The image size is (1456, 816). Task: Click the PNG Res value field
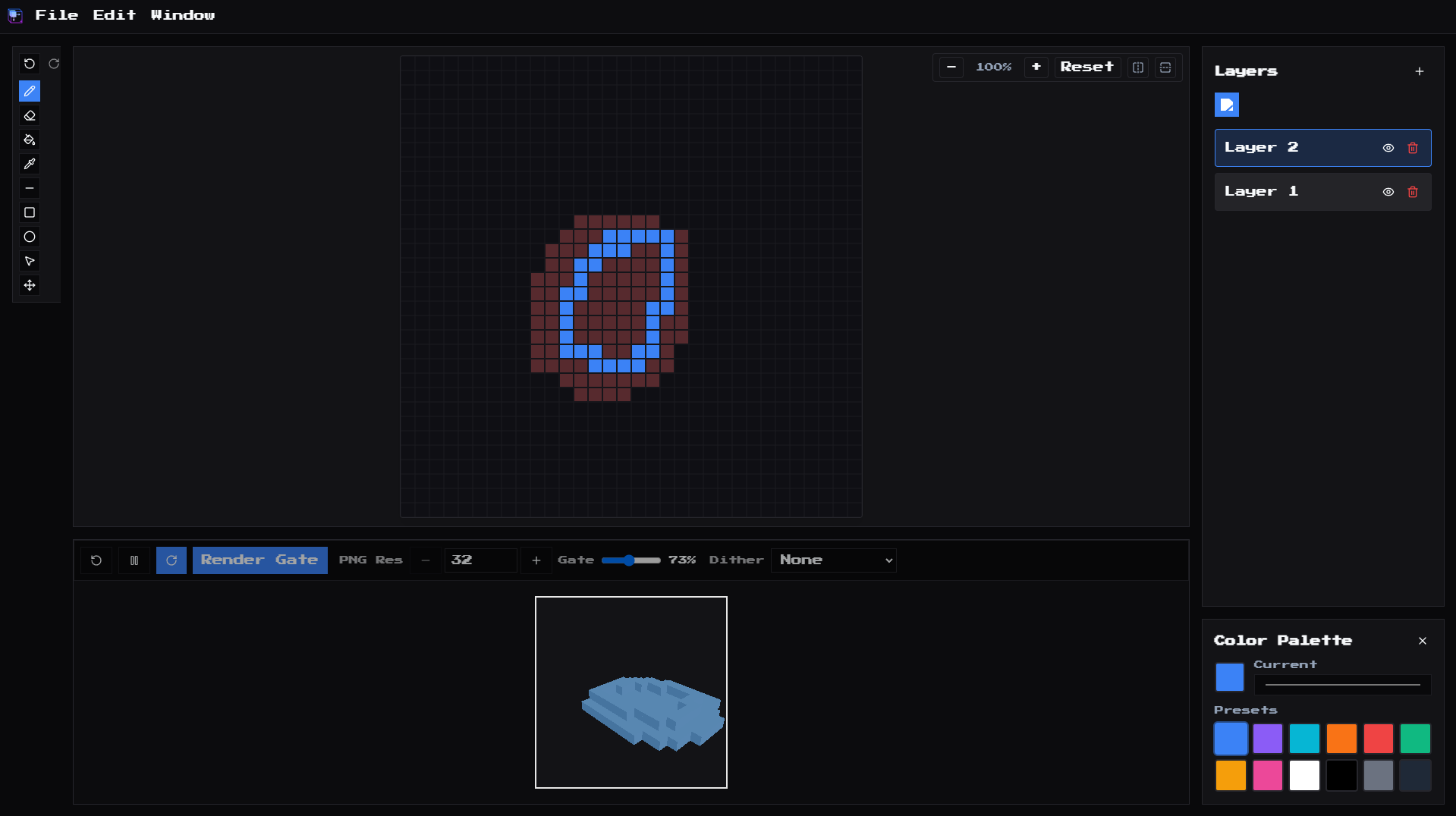click(480, 560)
